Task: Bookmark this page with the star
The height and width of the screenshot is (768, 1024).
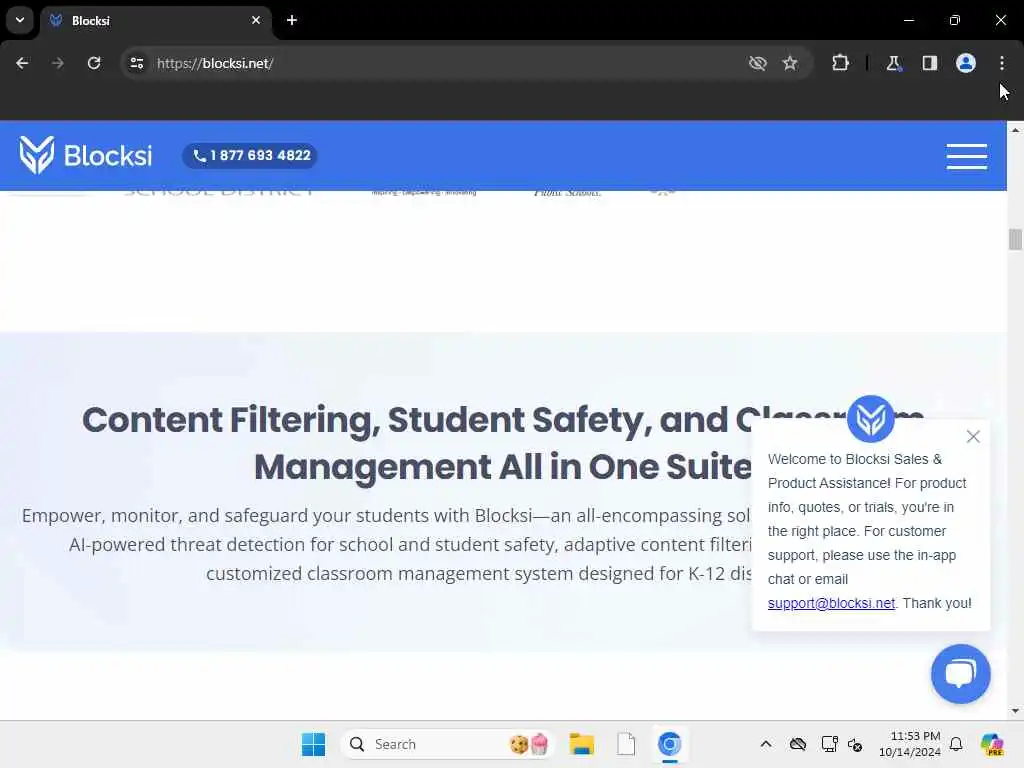Action: coord(790,63)
